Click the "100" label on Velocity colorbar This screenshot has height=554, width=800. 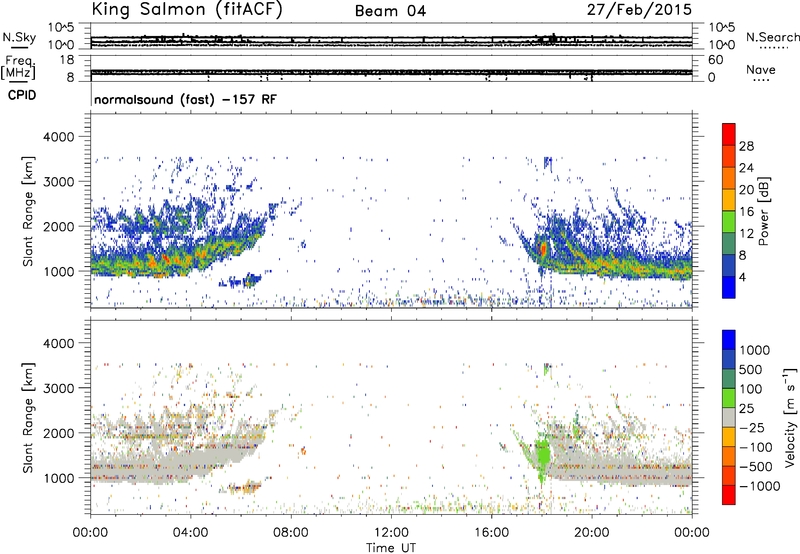(x=753, y=389)
